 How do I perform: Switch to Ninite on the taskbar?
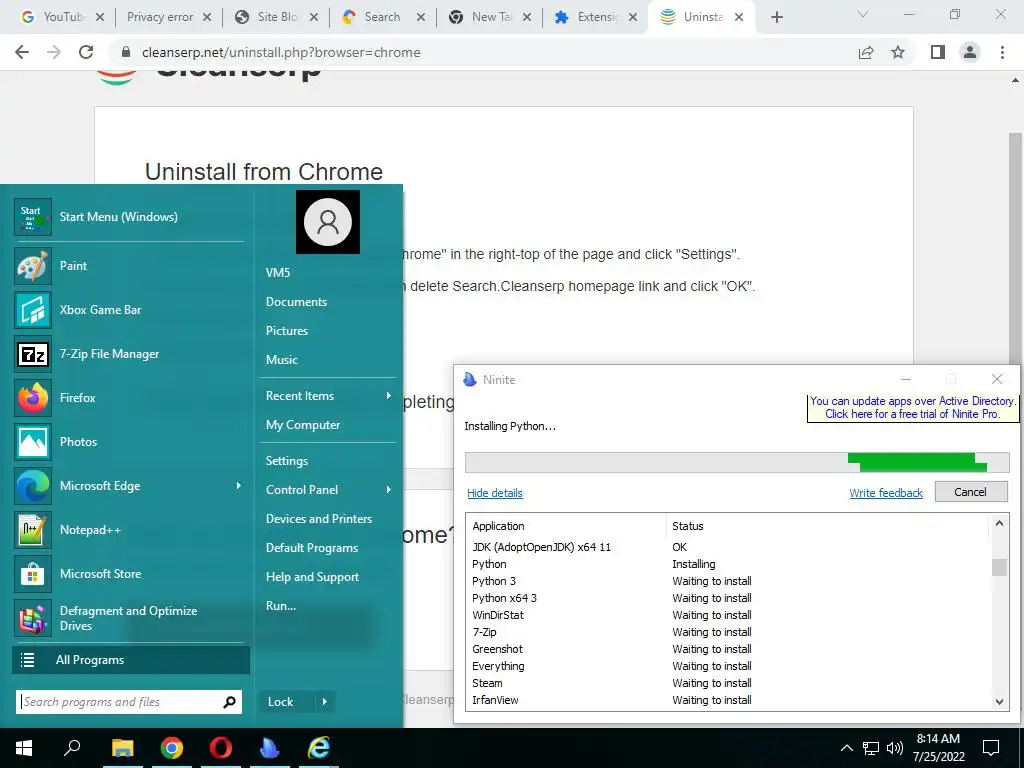270,748
